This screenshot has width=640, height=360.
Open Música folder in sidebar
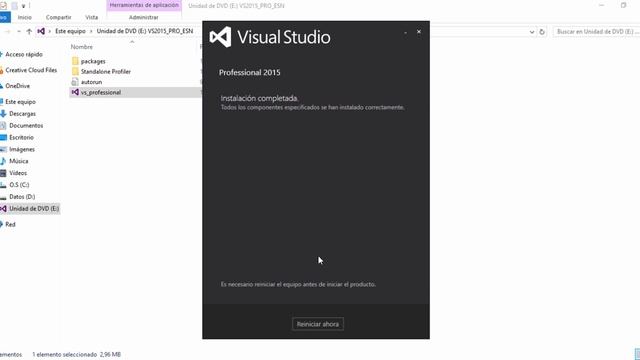coord(19,161)
